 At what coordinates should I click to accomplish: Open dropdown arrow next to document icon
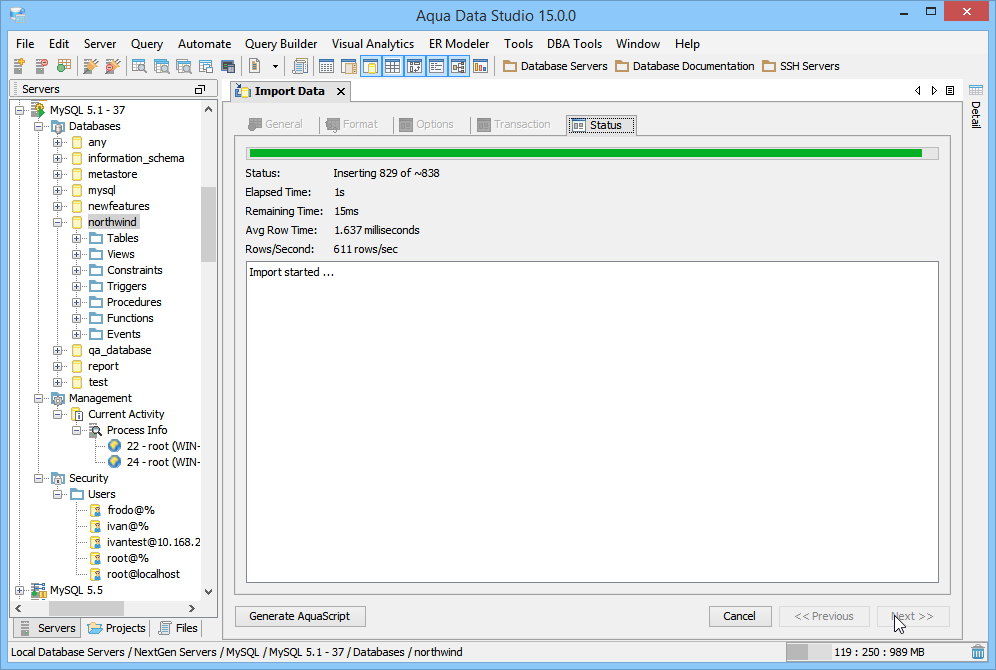point(275,66)
